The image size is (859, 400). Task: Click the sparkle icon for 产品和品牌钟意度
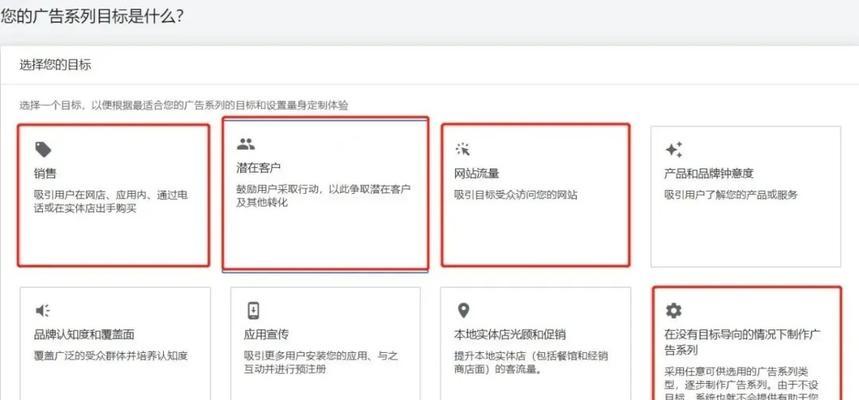[674, 149]
